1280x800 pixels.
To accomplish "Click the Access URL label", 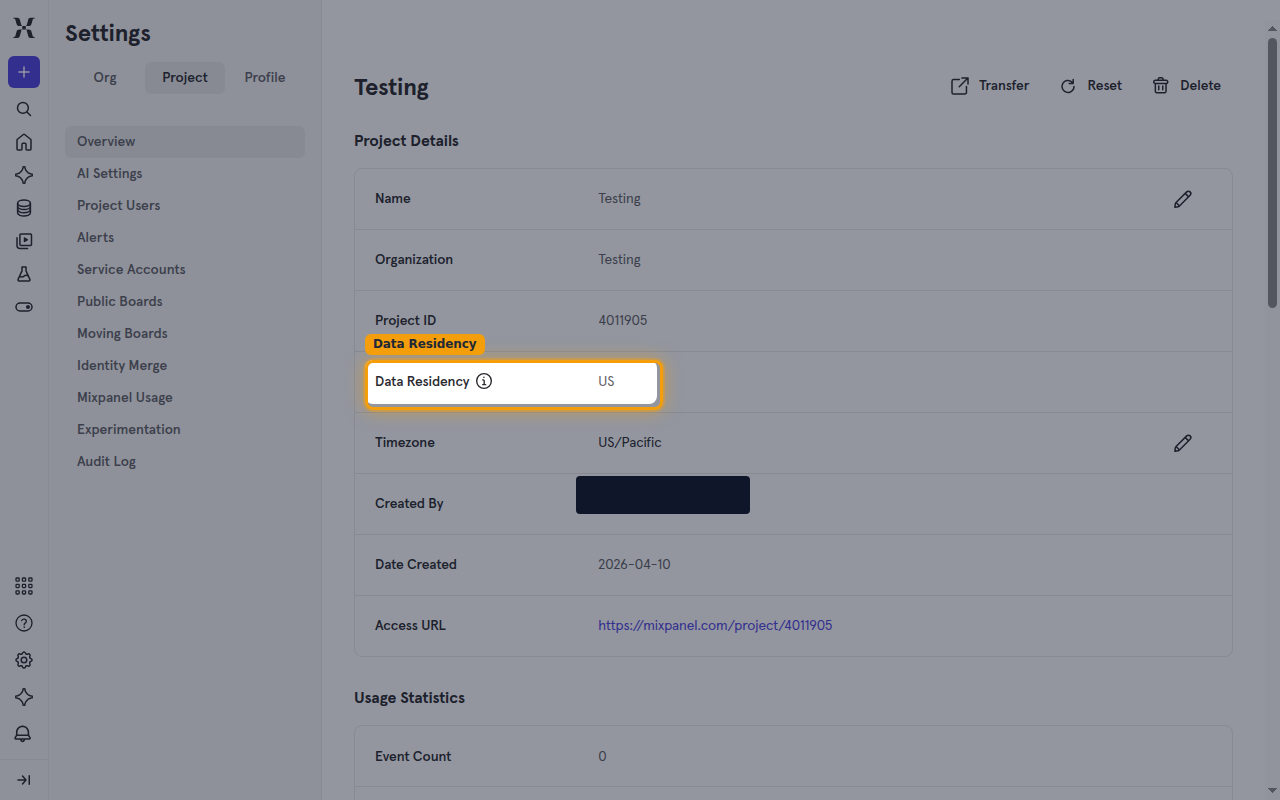I will click(410, 626).
